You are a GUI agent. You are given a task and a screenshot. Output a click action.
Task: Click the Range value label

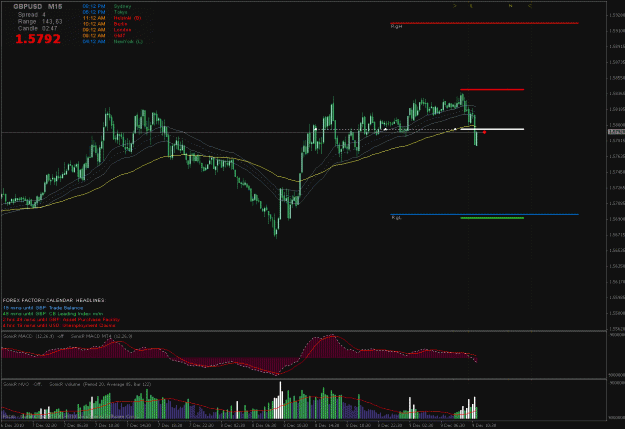tap(40, 22)
